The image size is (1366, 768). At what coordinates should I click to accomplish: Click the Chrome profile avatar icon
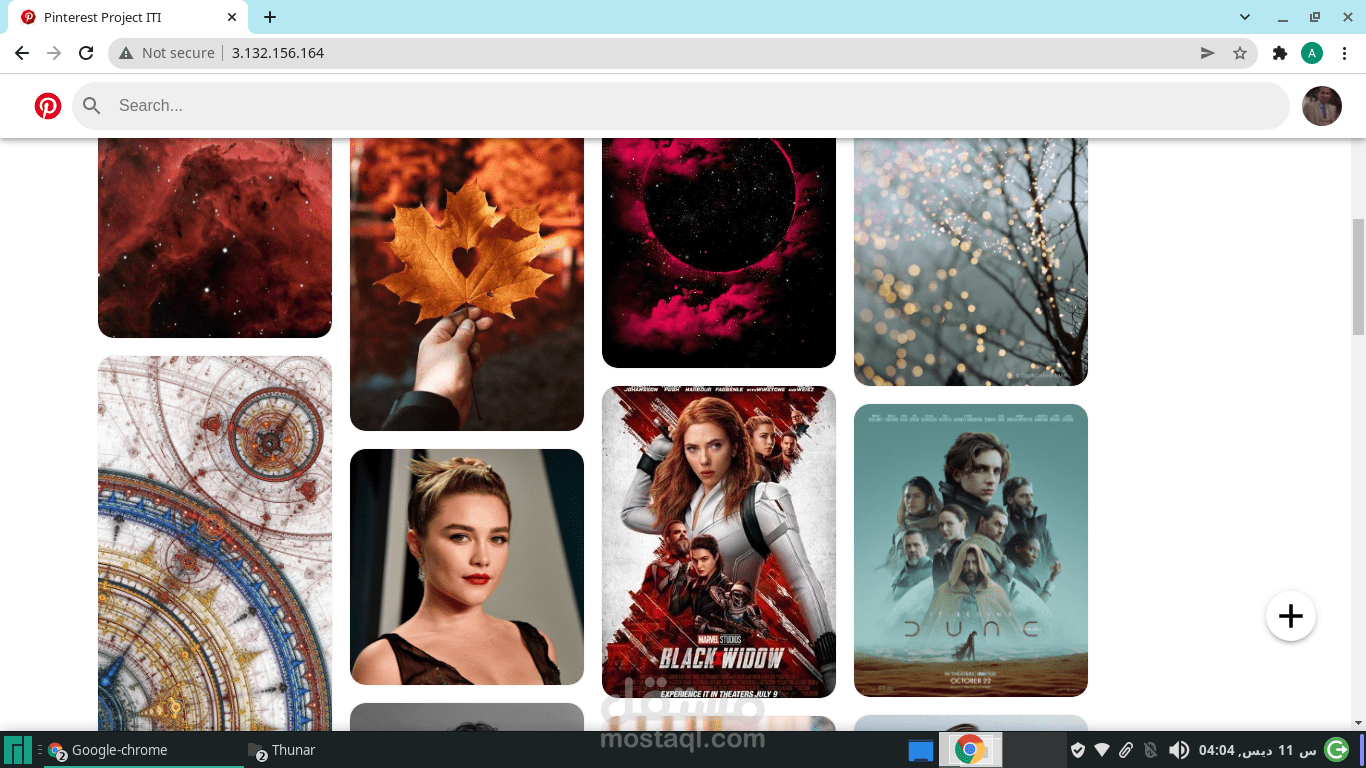[1311, 52]
